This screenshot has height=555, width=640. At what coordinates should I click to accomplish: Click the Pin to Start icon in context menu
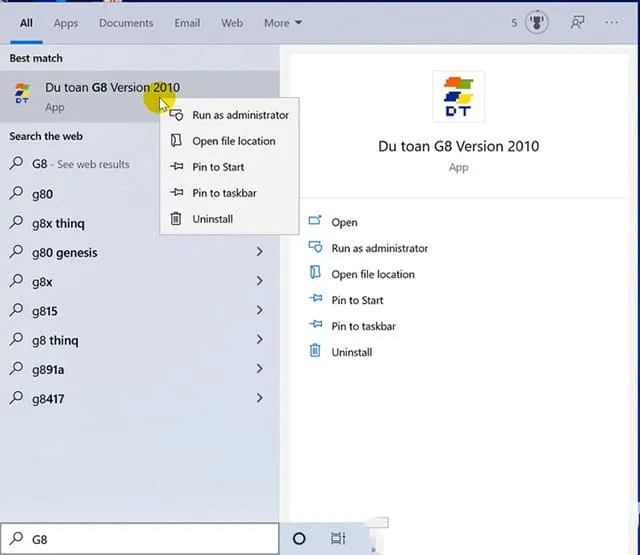[176, 166]
